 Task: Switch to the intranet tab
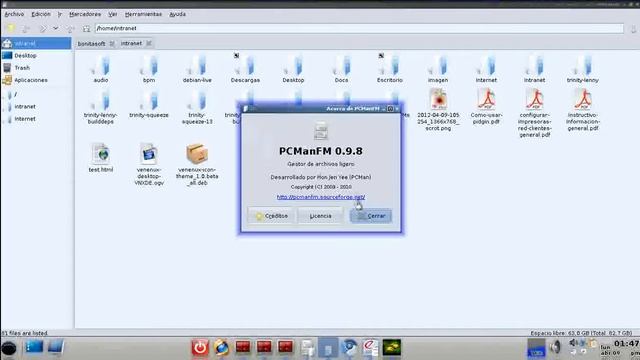(x=131, y=43)
